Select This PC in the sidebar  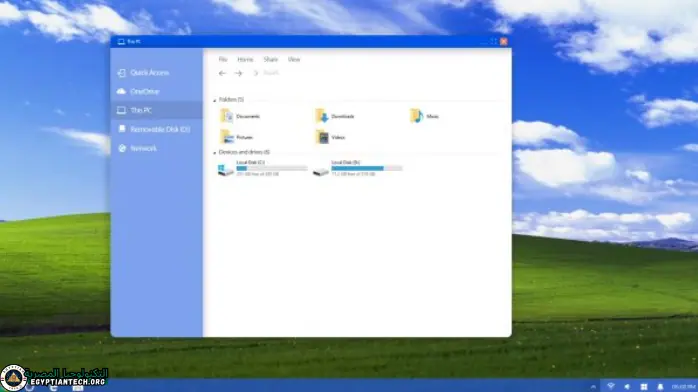click(x=156, y=110)
